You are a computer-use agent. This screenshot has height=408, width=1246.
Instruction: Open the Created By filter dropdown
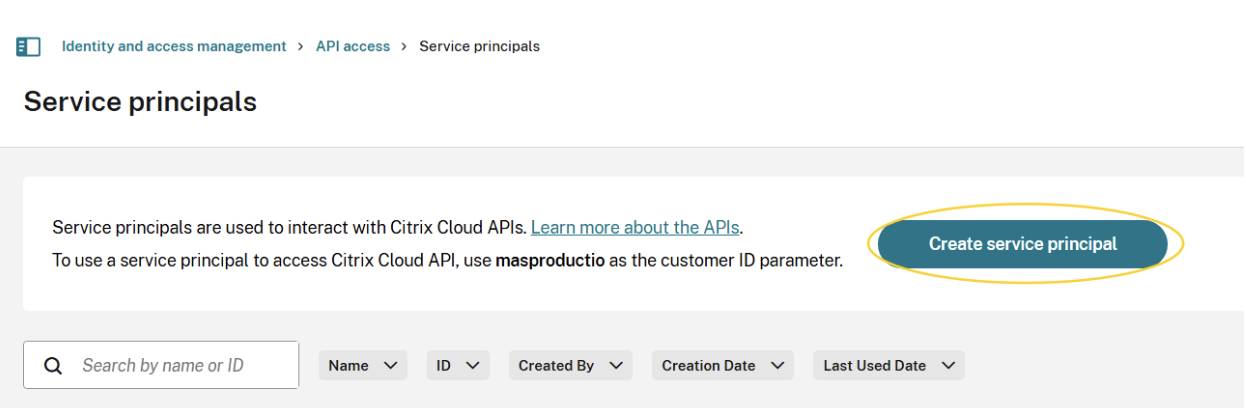point(570,366)
